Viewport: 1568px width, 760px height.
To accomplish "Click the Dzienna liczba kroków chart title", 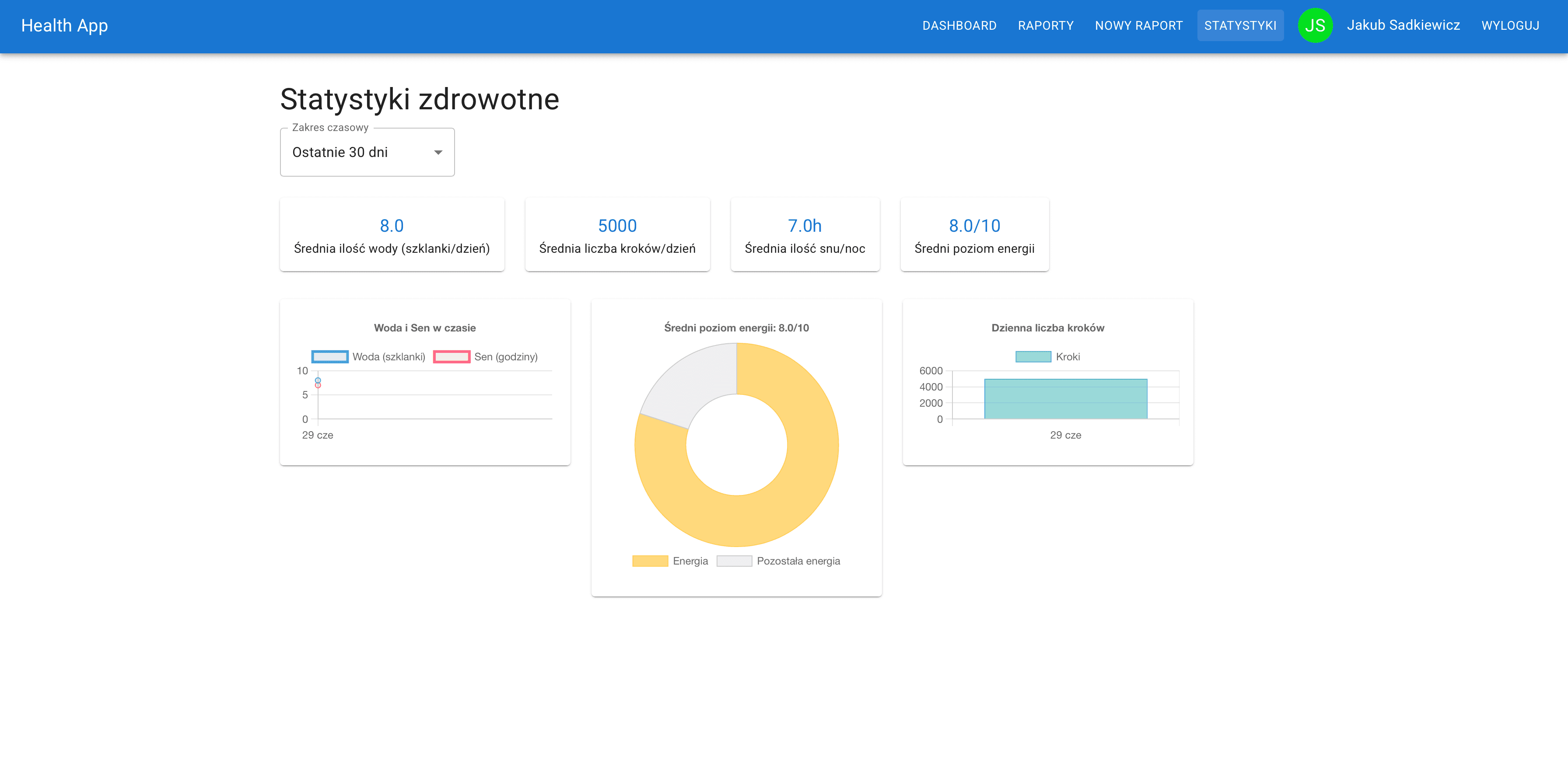I will (x=1047, y=328).
